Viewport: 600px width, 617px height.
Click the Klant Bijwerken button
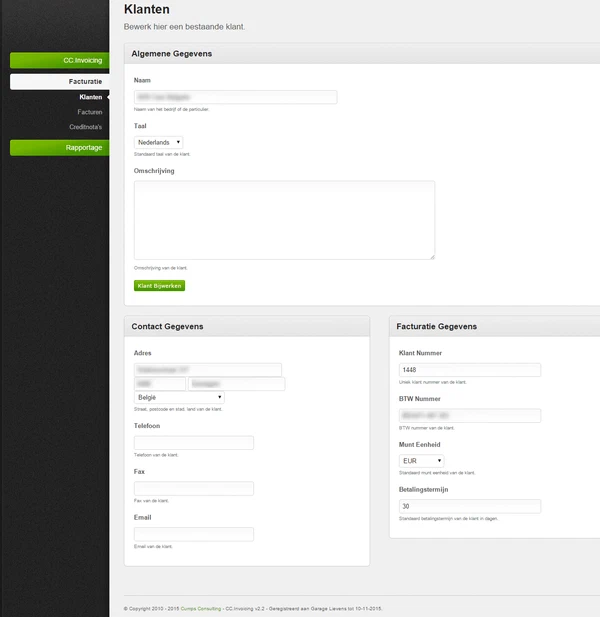point(159,286)
